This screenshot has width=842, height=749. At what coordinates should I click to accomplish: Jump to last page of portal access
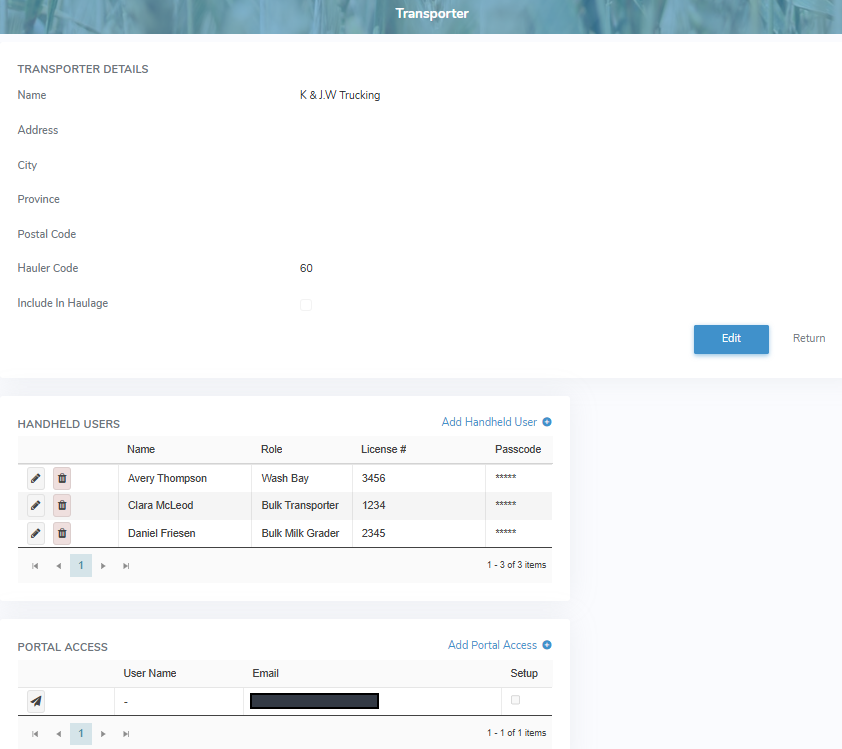(126, 734)
